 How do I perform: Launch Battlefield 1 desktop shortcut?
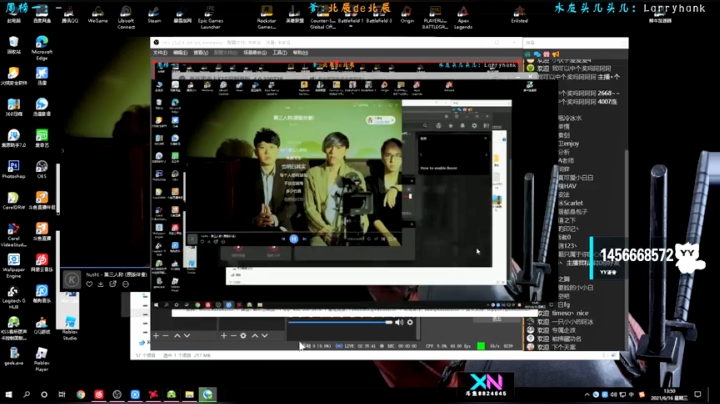click(x=350, y=15)
